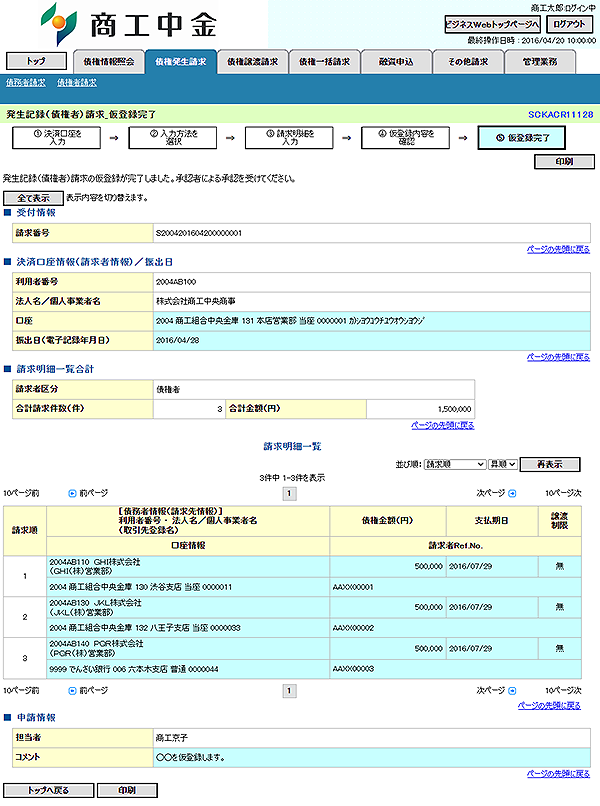Viewport: 600px width, 806px height.
Task: Click Ref No. AAXX00002
Action: point(353,628)
